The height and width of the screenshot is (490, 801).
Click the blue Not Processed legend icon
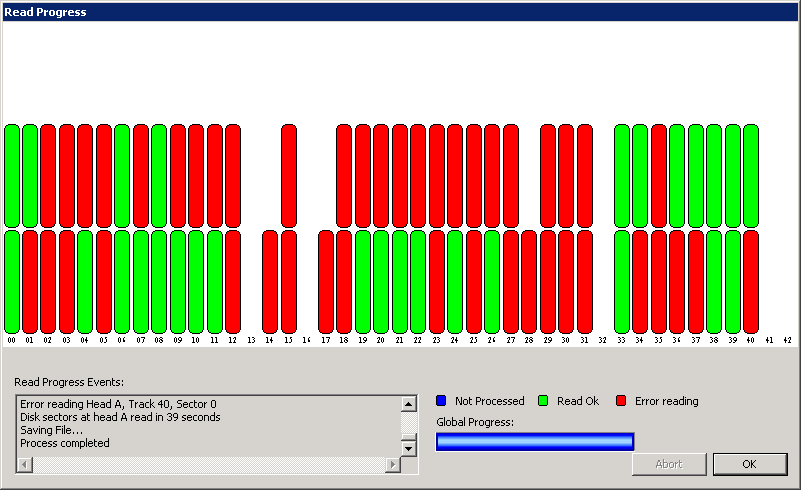[x=441, y=401]
